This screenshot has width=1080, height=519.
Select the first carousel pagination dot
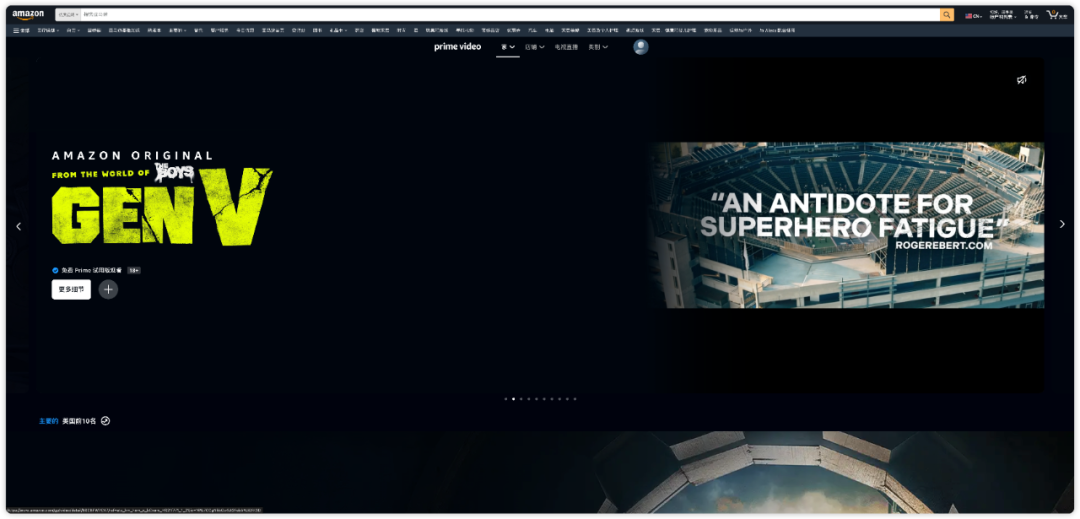(x=506, y=399)
